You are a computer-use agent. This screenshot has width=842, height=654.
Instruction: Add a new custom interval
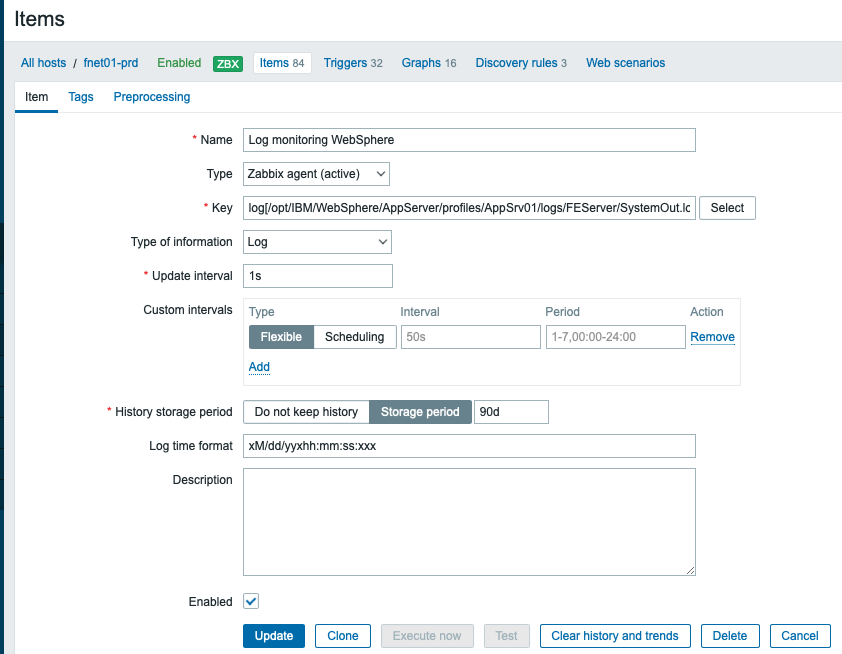(259, 367)
